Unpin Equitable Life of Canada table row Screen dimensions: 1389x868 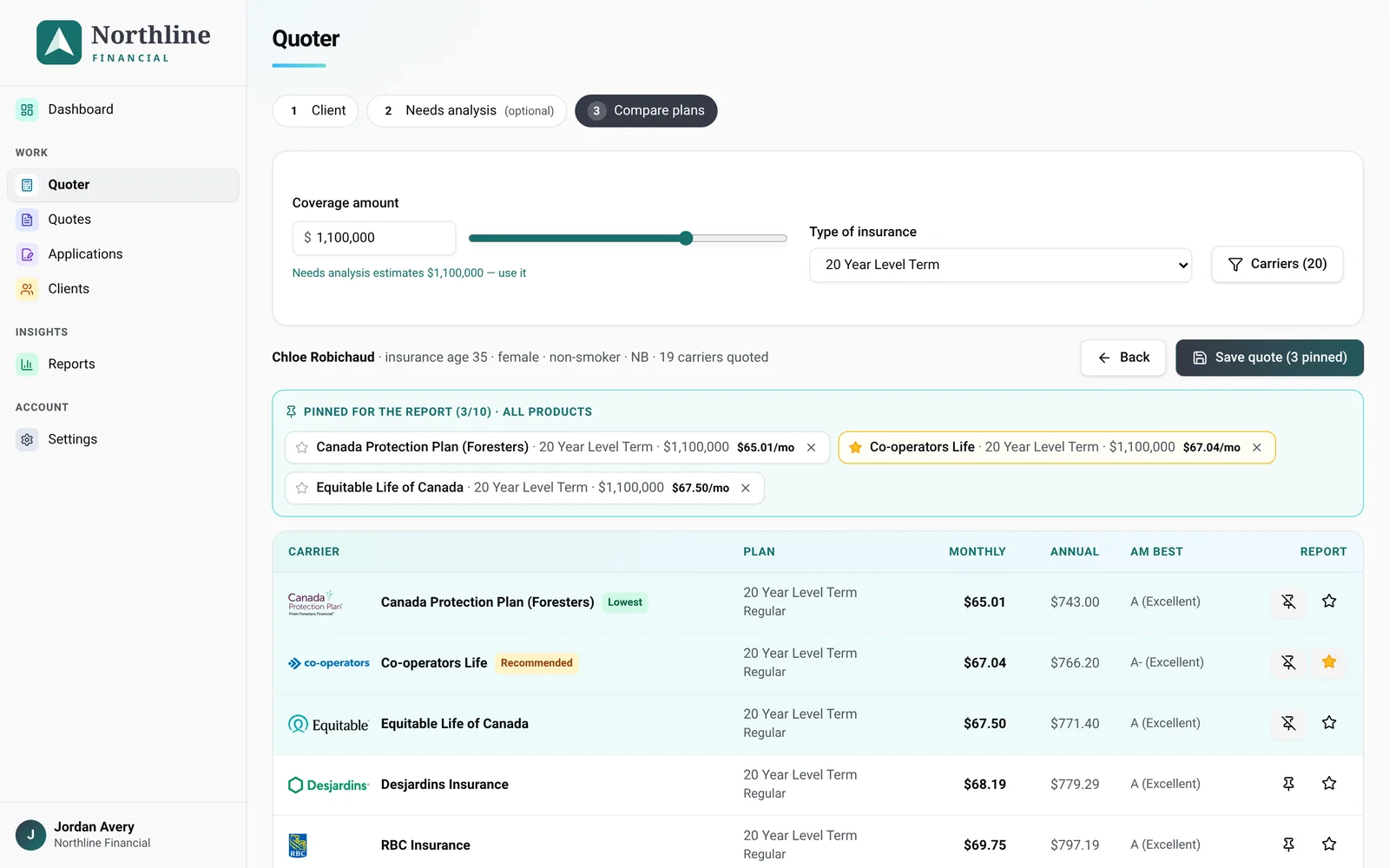coord(1288,723)
